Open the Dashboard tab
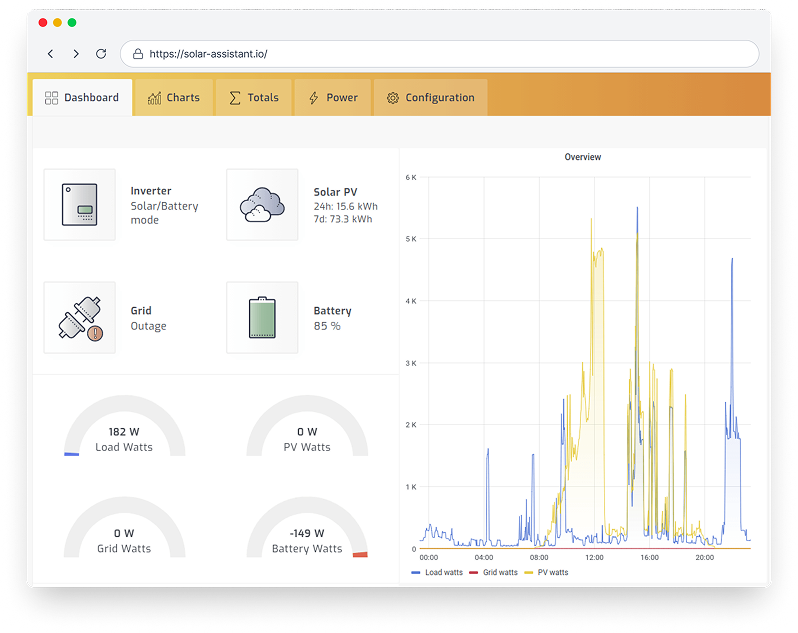 click(x=82, y=98)
